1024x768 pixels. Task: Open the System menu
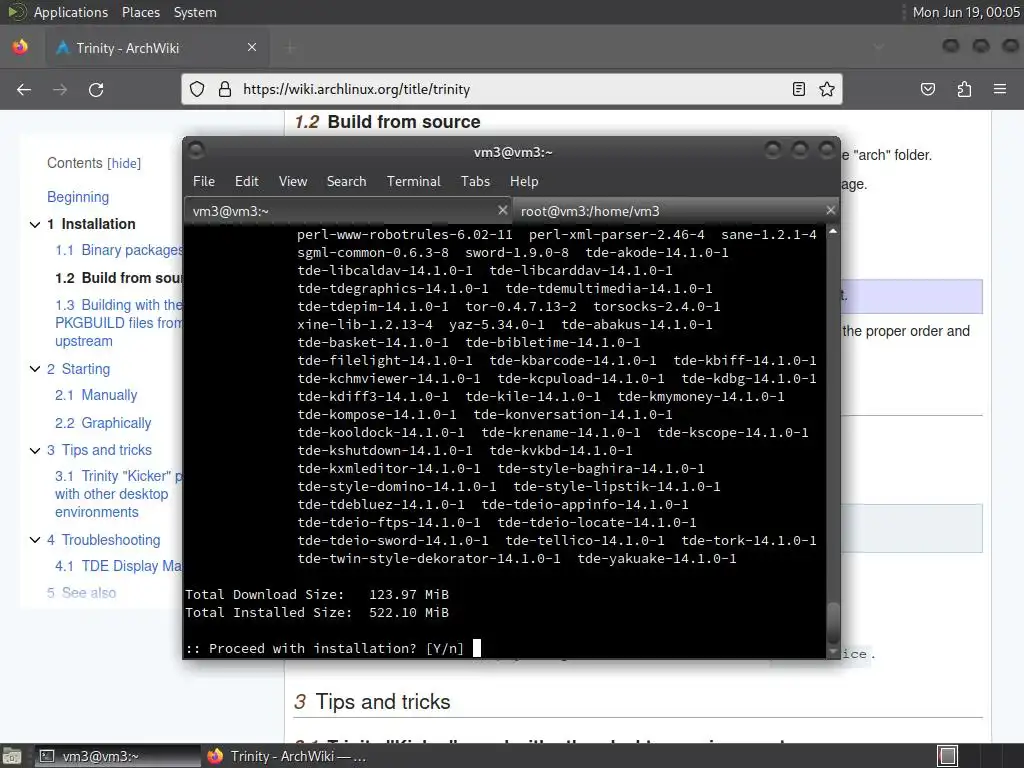pyautogui.click(x=195, y=12)
